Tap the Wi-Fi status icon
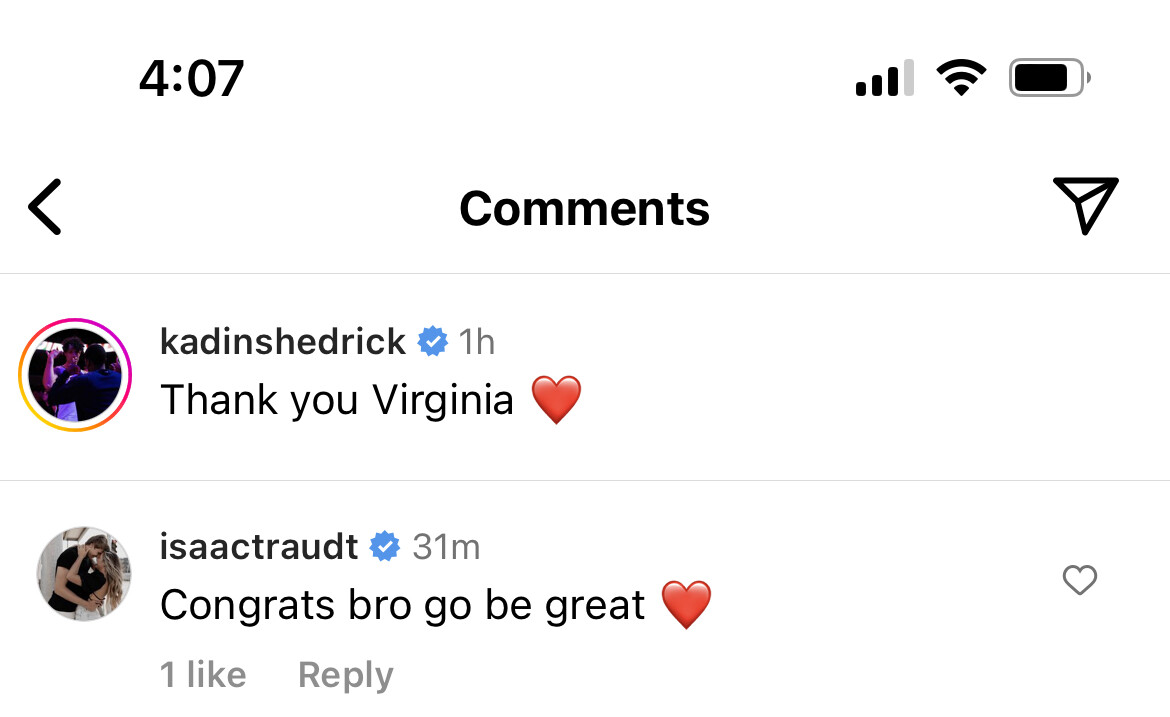The width and height of the screenshot is (1170, 717). [960, 78]
